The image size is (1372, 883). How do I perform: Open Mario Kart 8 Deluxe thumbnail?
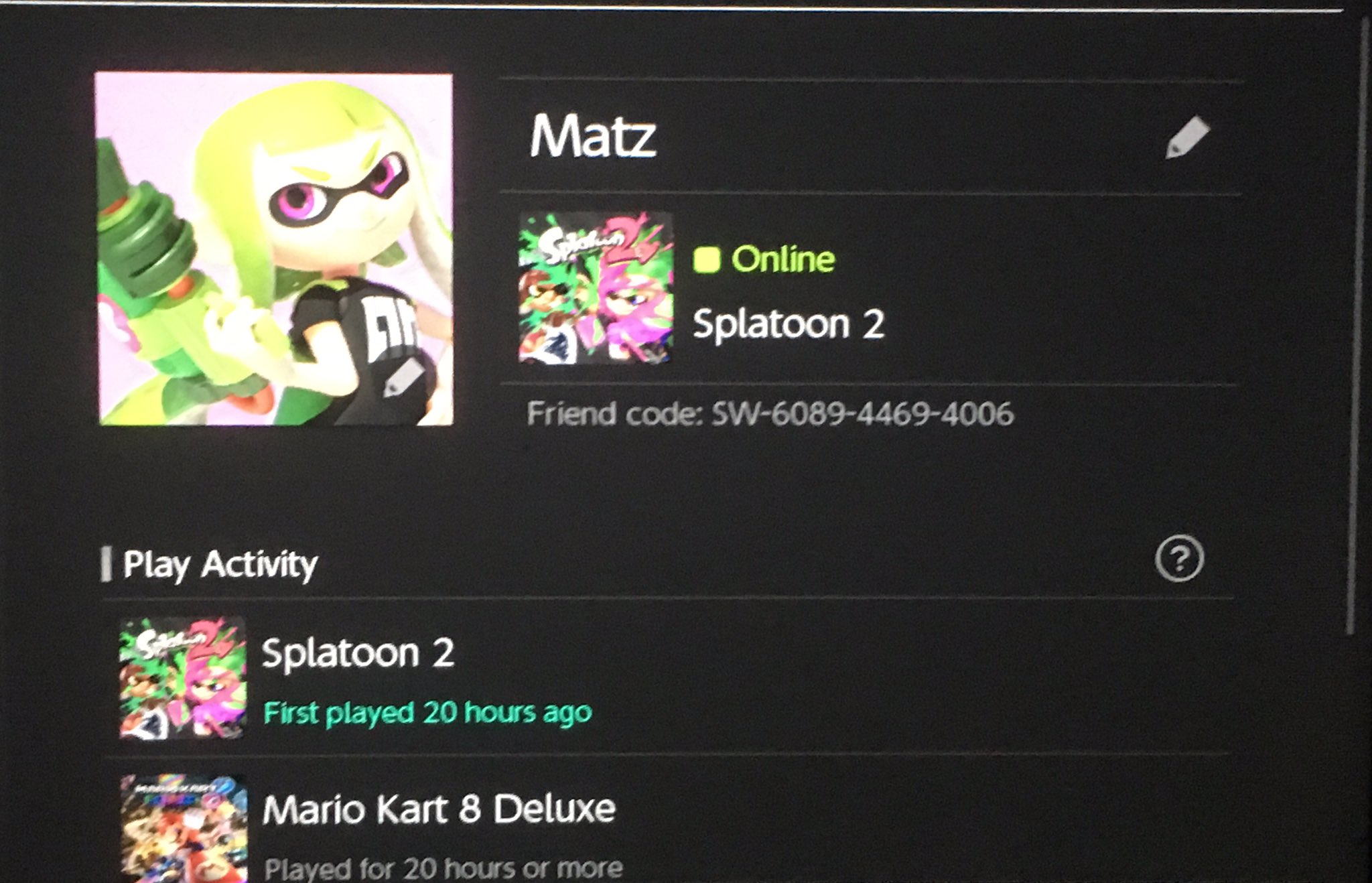(x=184, y=829)
